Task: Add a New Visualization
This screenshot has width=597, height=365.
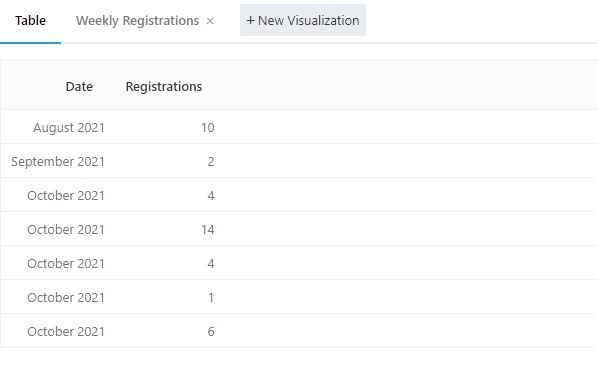Action: coord(303,20)
